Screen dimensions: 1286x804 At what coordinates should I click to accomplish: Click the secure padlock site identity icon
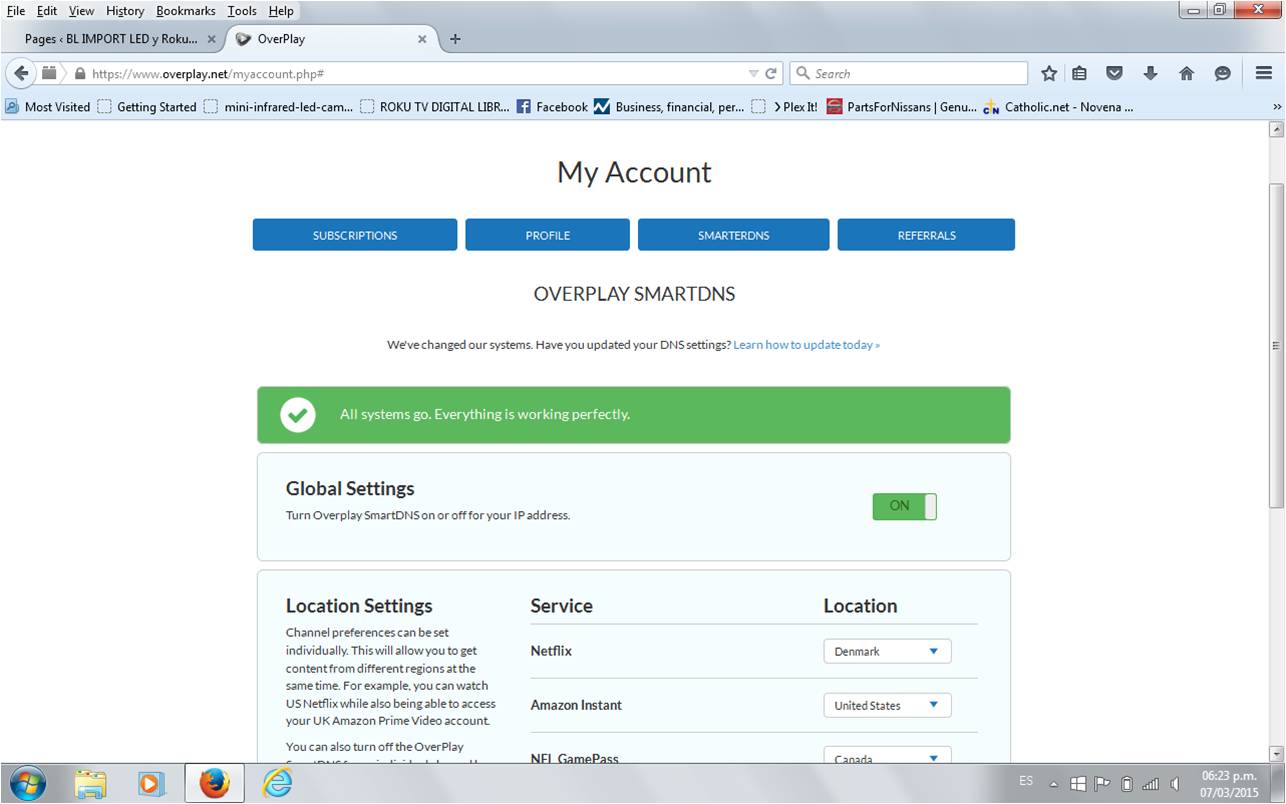79,73
